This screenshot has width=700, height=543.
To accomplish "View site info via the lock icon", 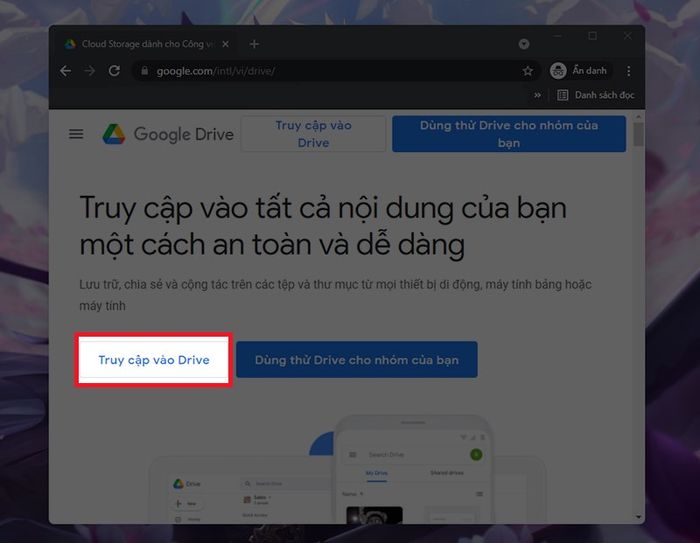I will coord(144,71).
